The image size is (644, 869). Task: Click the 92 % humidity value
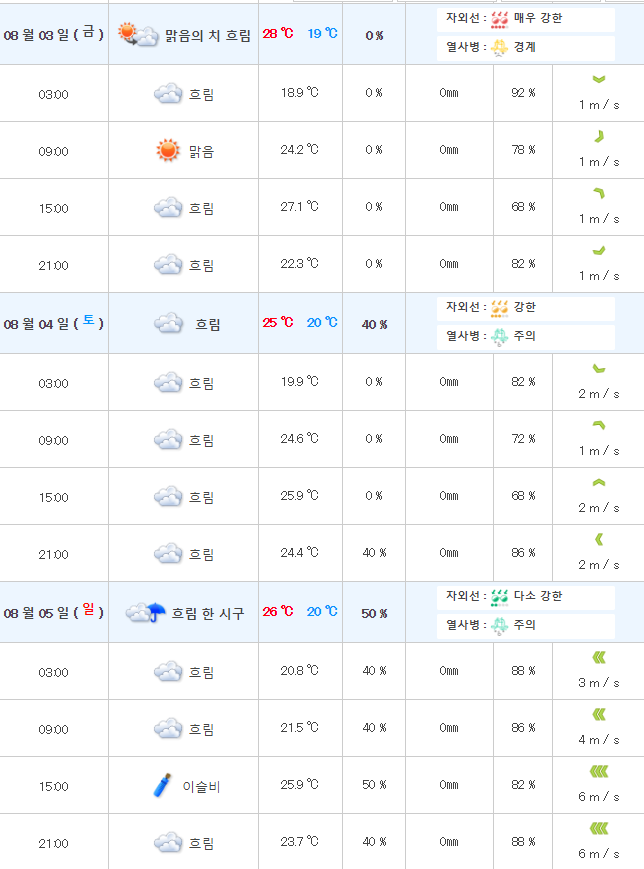[x=524, y=93]
